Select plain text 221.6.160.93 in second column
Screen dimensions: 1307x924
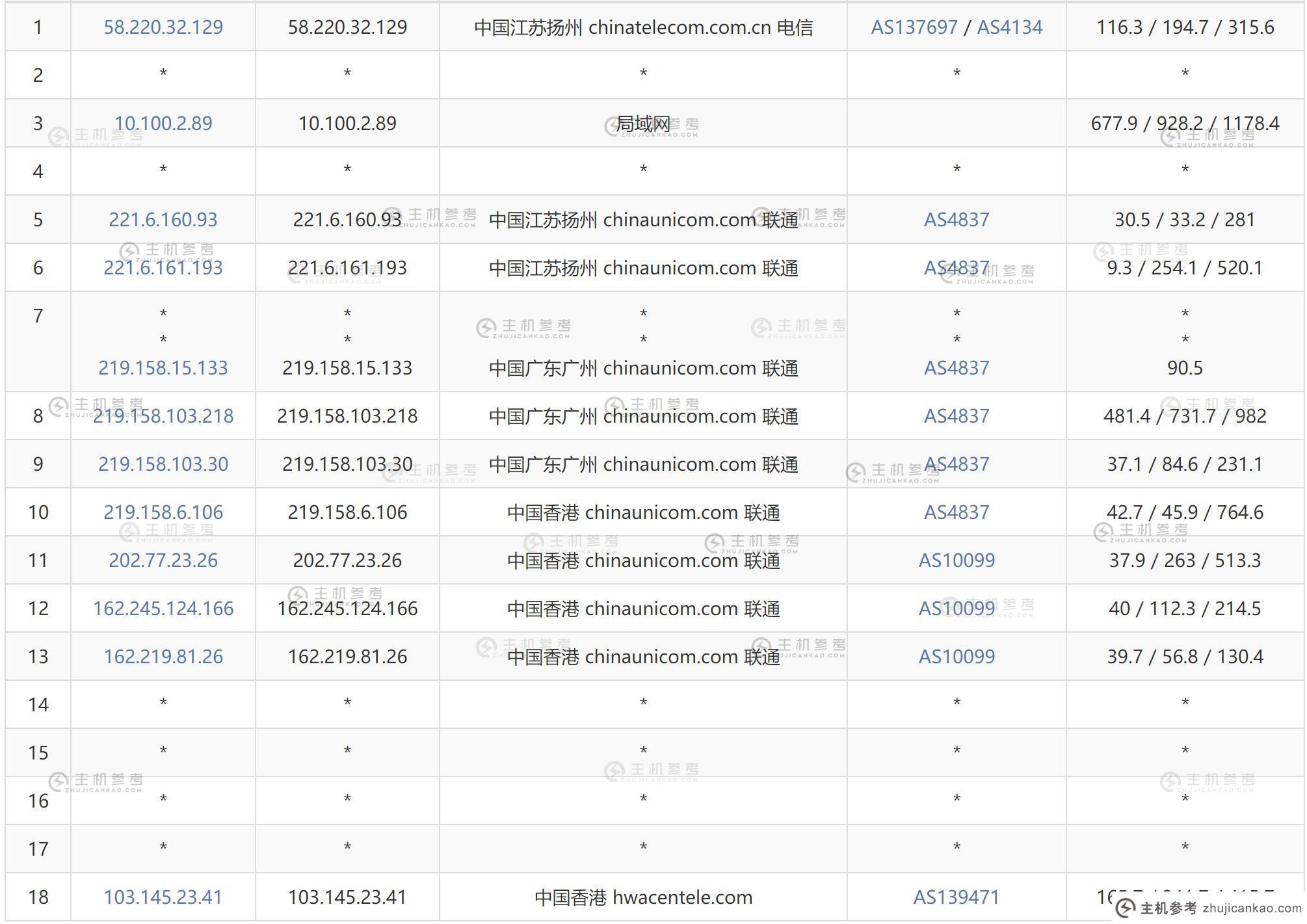coord(347,220)
